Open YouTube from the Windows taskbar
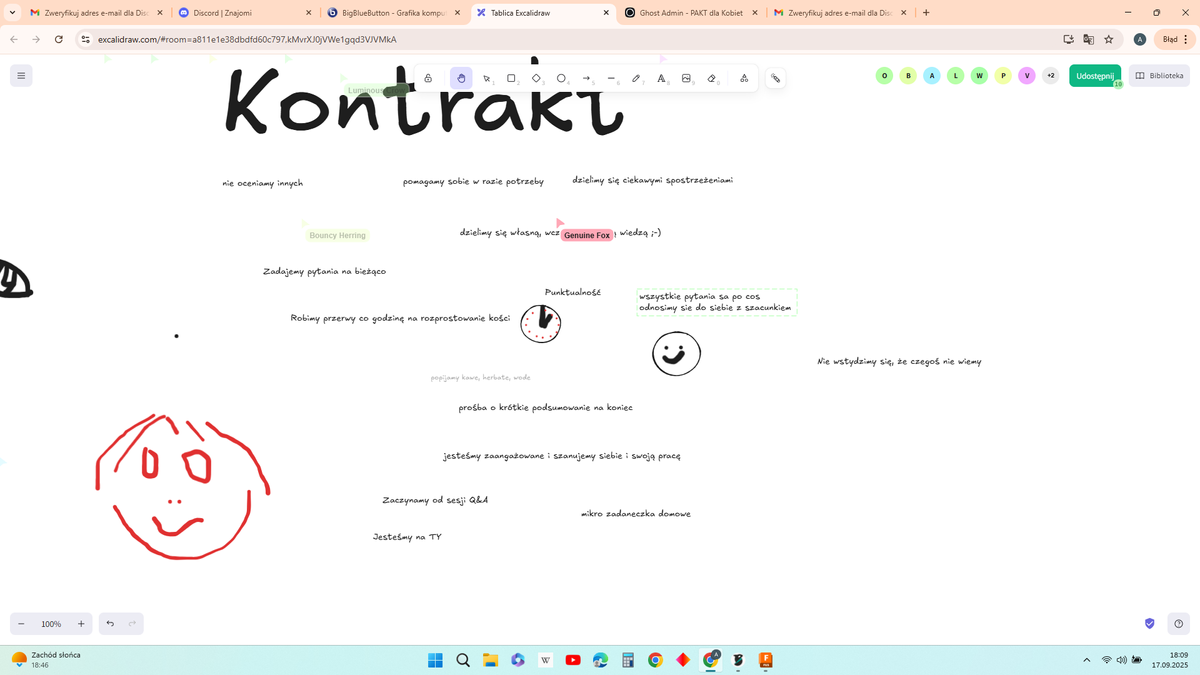This screenshot has width=1200, height=675. [x=573, y=660]
